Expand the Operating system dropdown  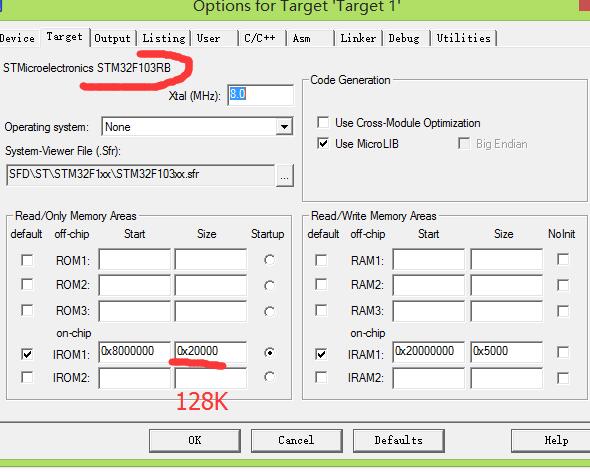[x=284, y=127]
